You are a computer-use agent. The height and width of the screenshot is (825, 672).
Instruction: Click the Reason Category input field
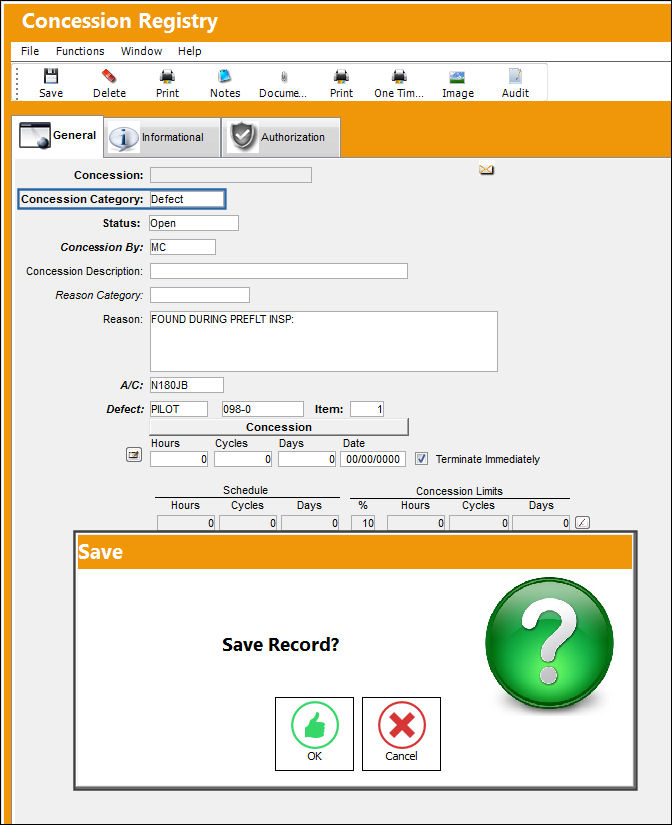click(200, 295)
